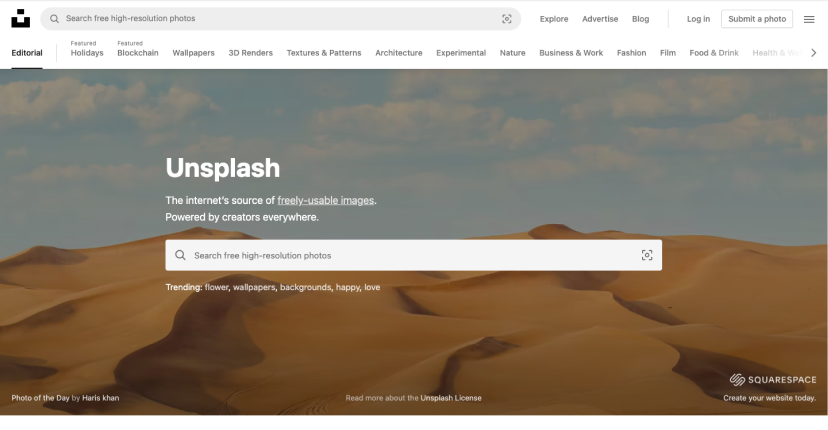Click Log in

point(698,19)
